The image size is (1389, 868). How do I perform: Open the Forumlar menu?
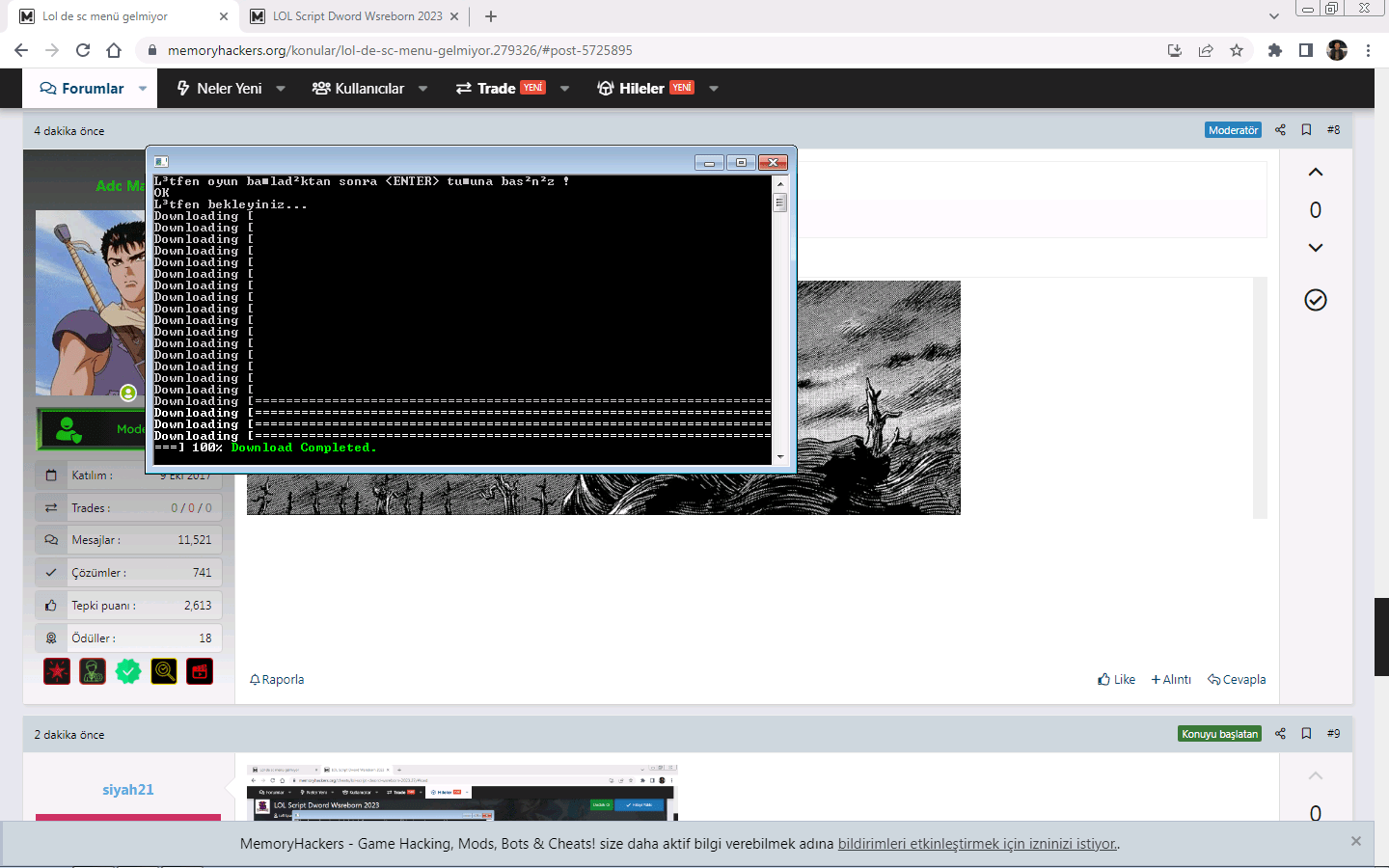tap(82, 89)
